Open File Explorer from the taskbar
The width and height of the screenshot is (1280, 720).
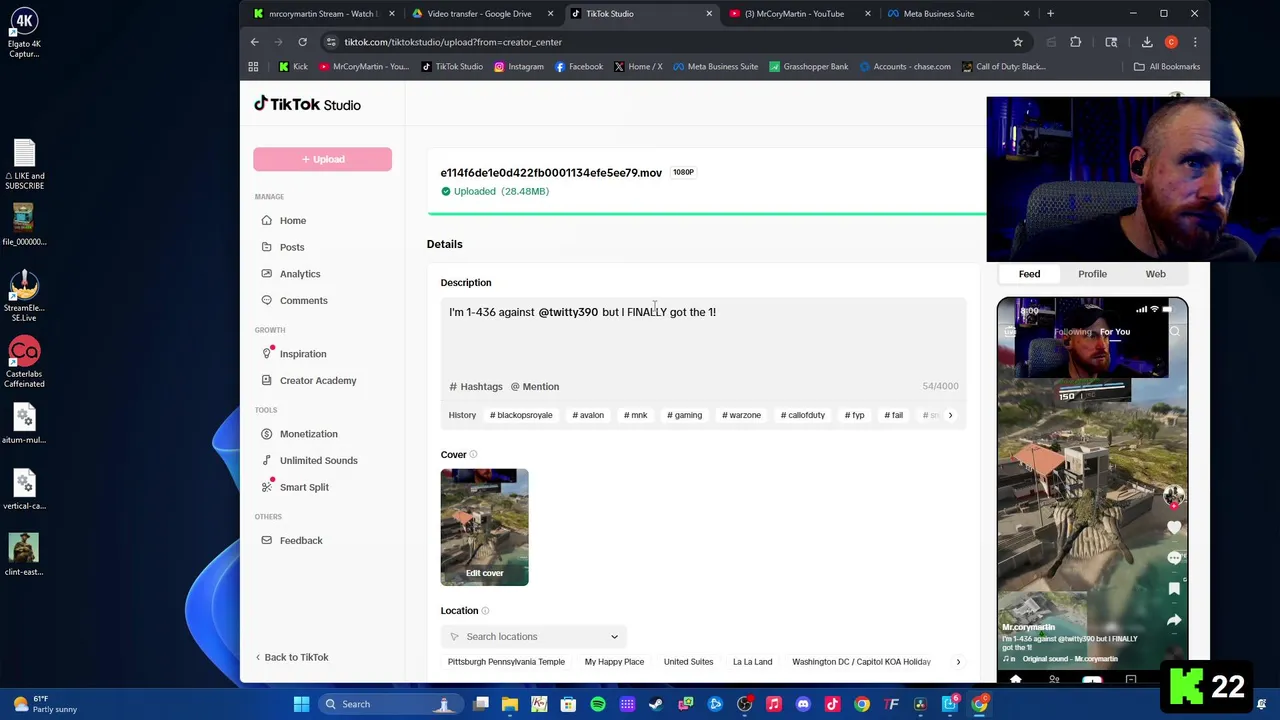click(x=510, y=704)
